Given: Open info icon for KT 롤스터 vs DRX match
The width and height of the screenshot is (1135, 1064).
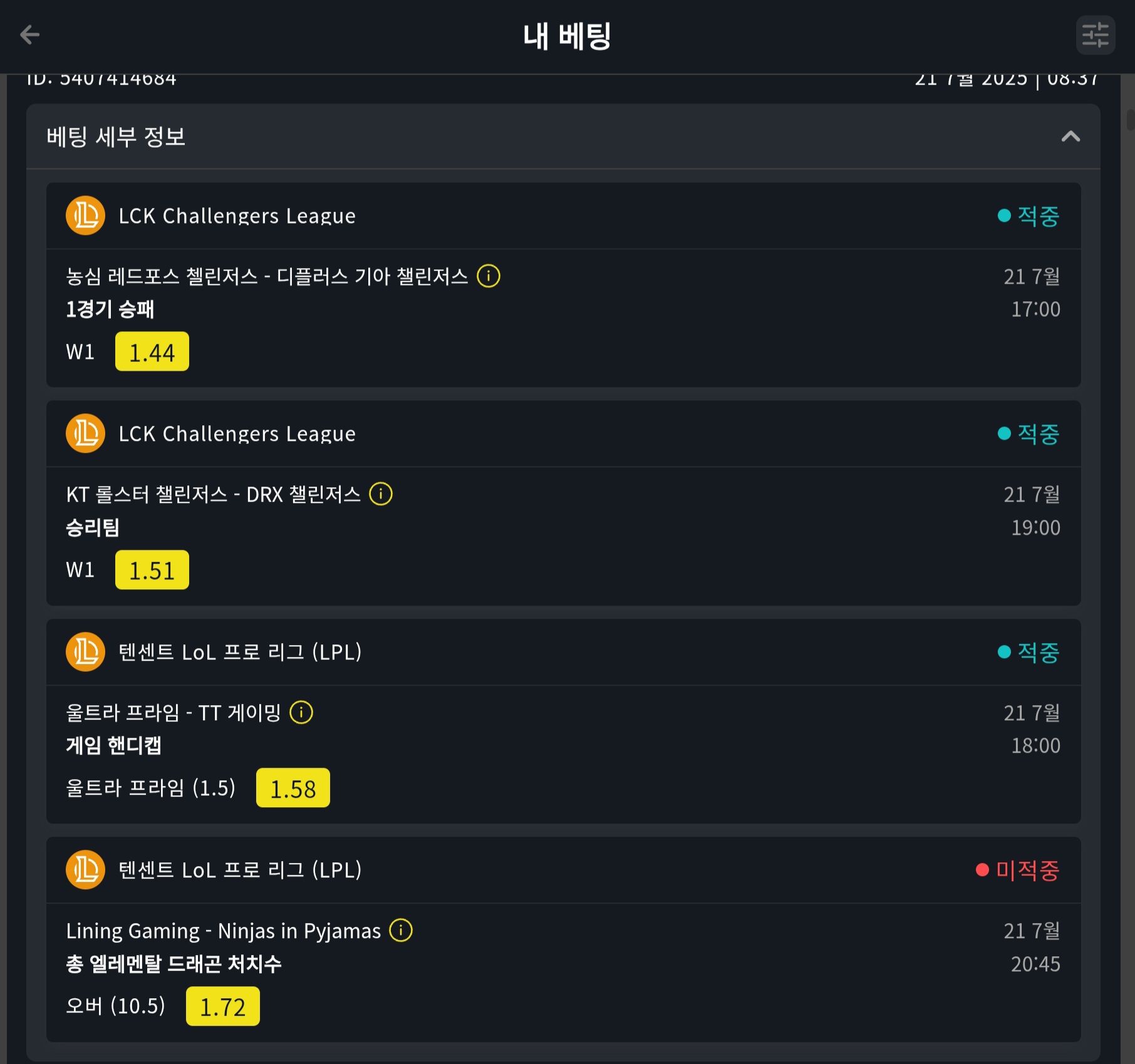Looking at the screenshot, I should 381,494.
